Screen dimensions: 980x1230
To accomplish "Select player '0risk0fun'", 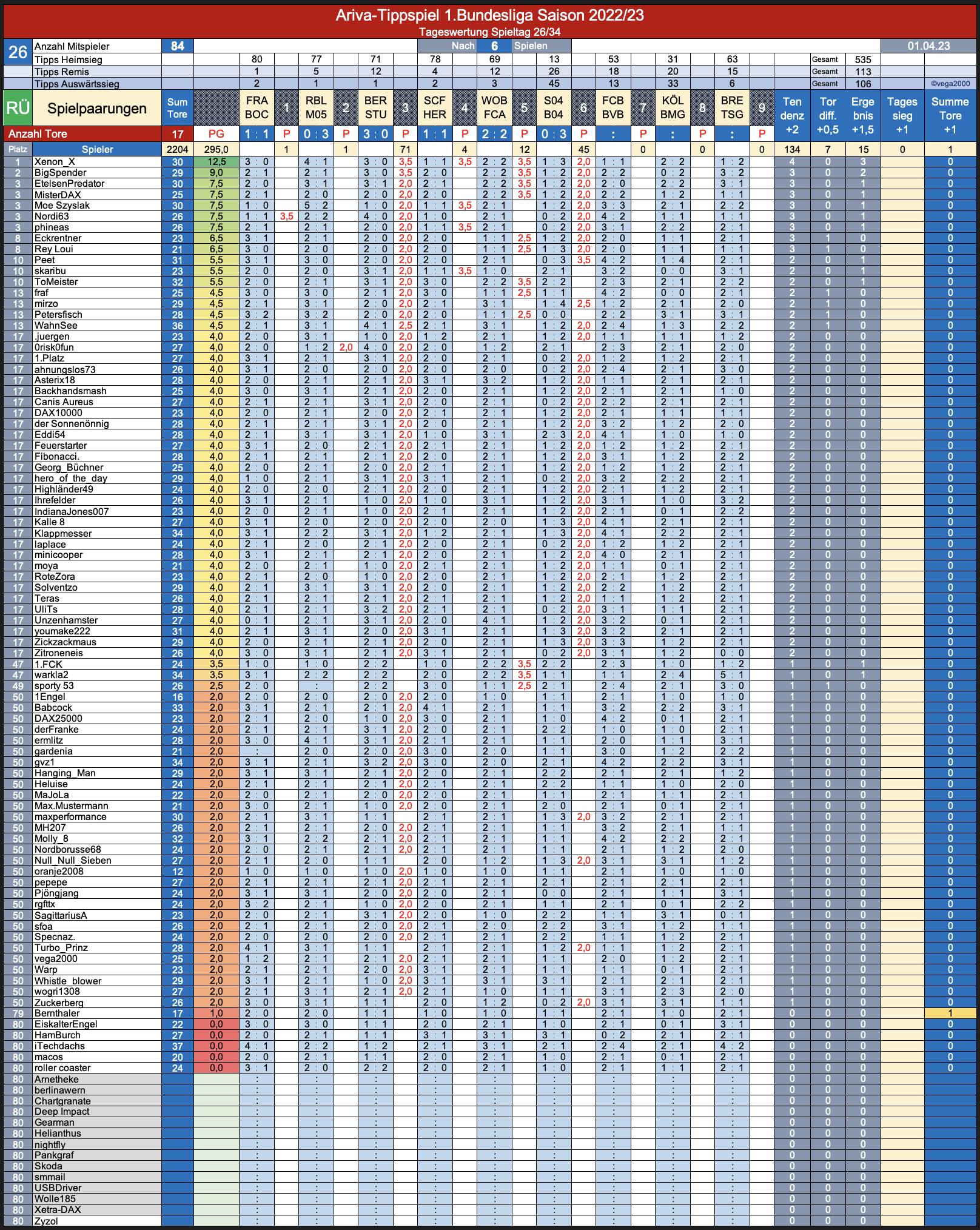I will coord(54,348).
